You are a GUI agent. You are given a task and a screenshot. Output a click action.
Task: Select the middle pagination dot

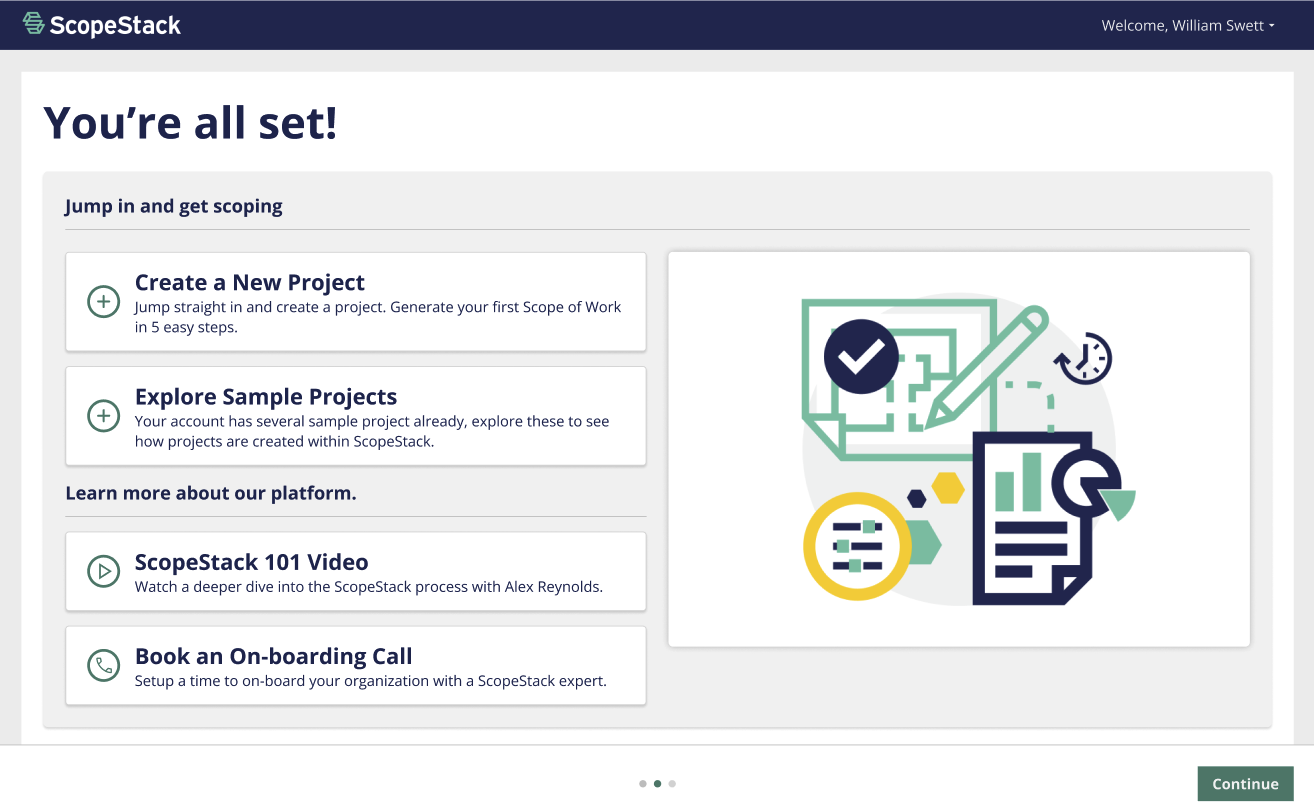pos(657,784)
